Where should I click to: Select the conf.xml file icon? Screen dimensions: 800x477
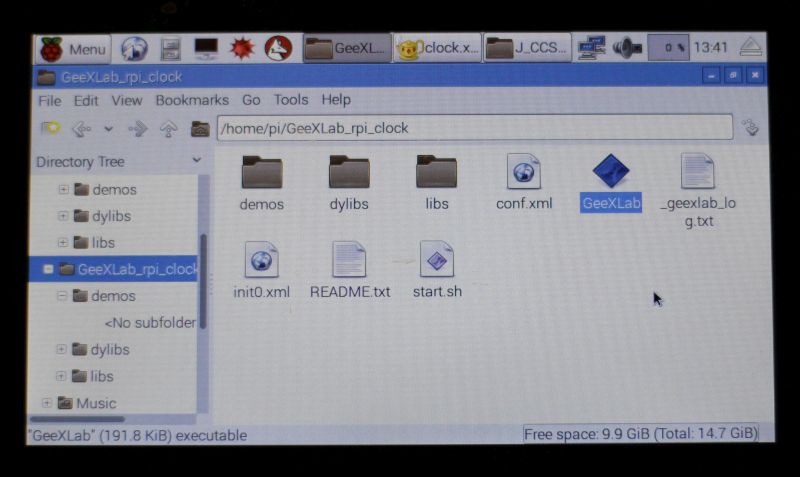click(x=524, y=171)
